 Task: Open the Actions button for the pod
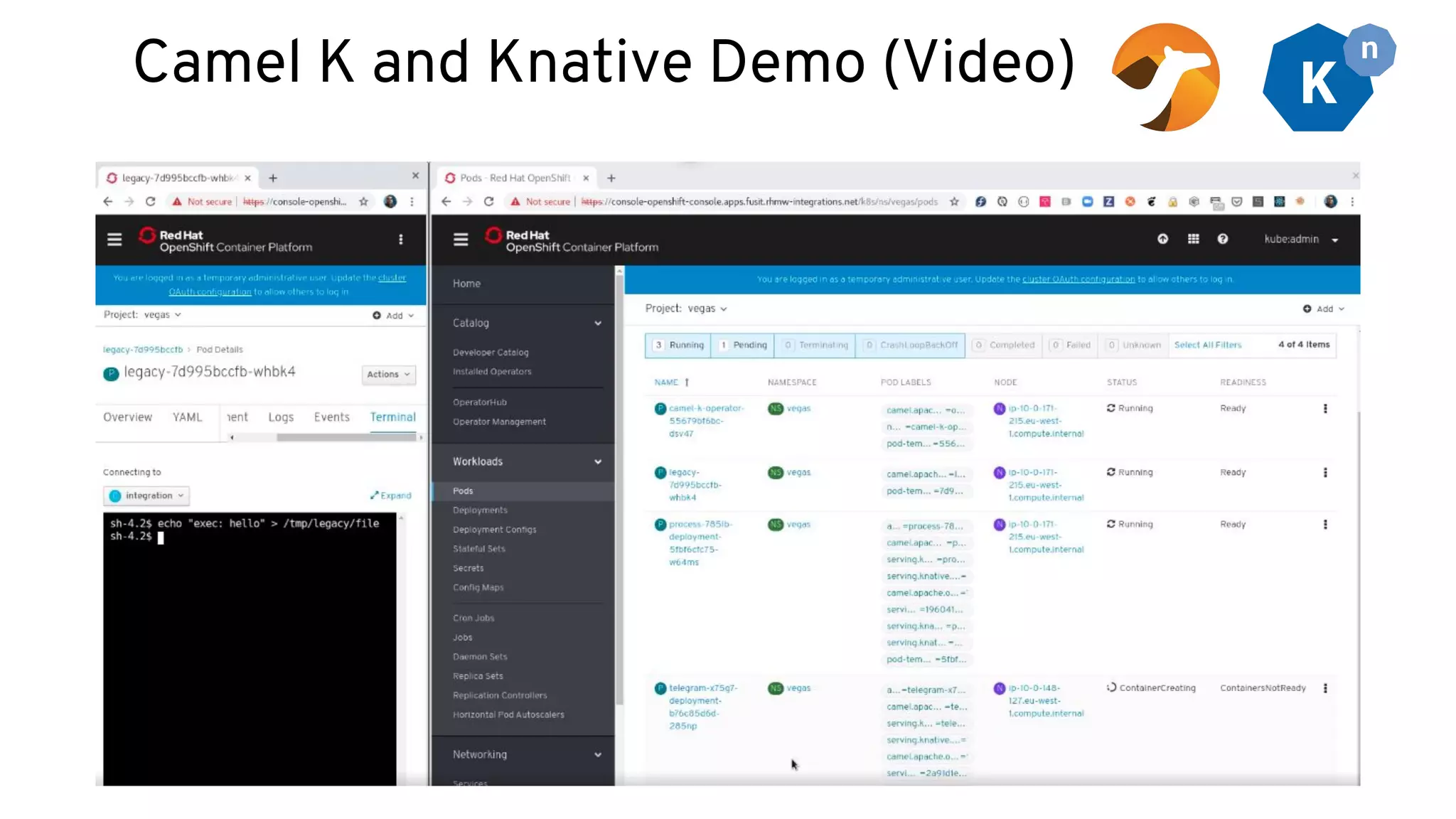click(x=388, y=375)
